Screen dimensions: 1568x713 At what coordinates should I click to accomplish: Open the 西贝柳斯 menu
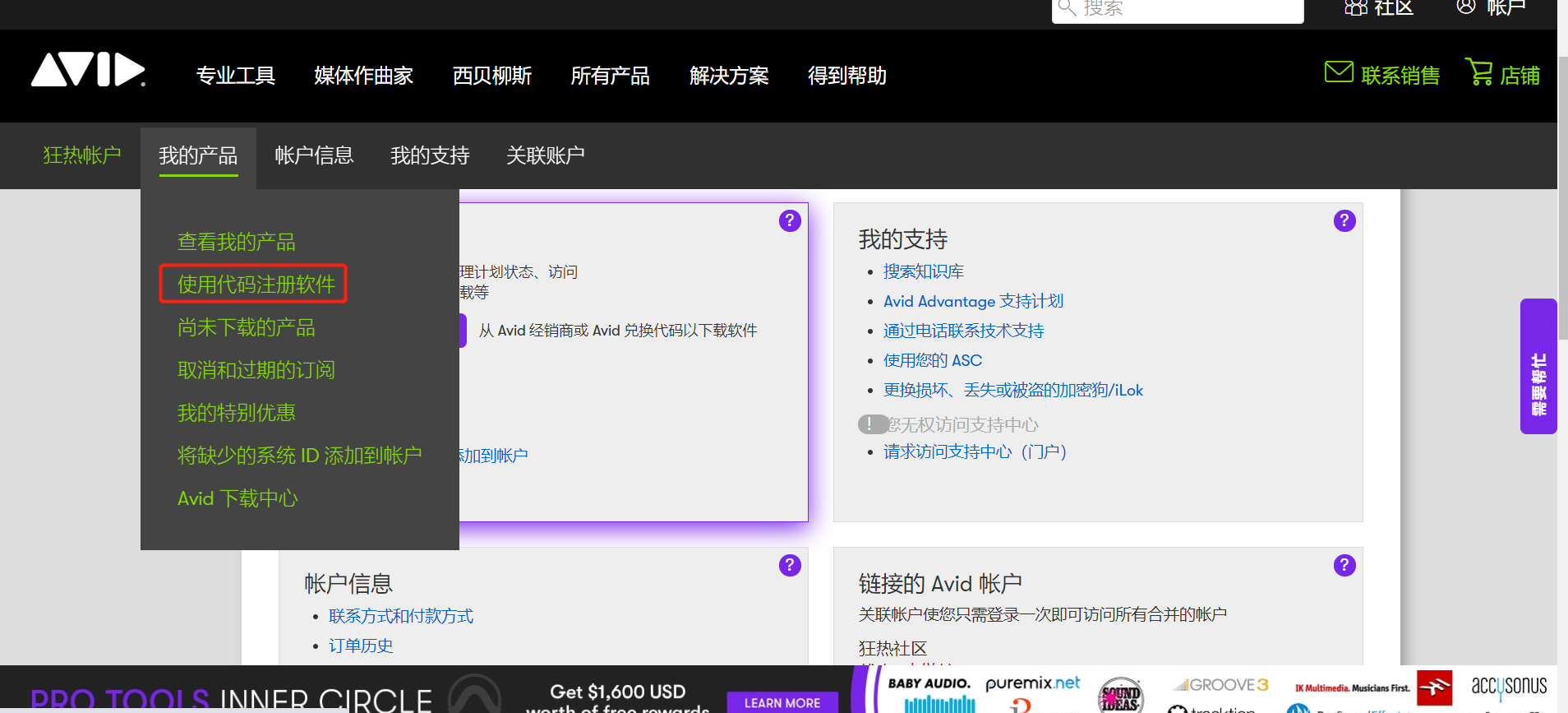[492, 76]
